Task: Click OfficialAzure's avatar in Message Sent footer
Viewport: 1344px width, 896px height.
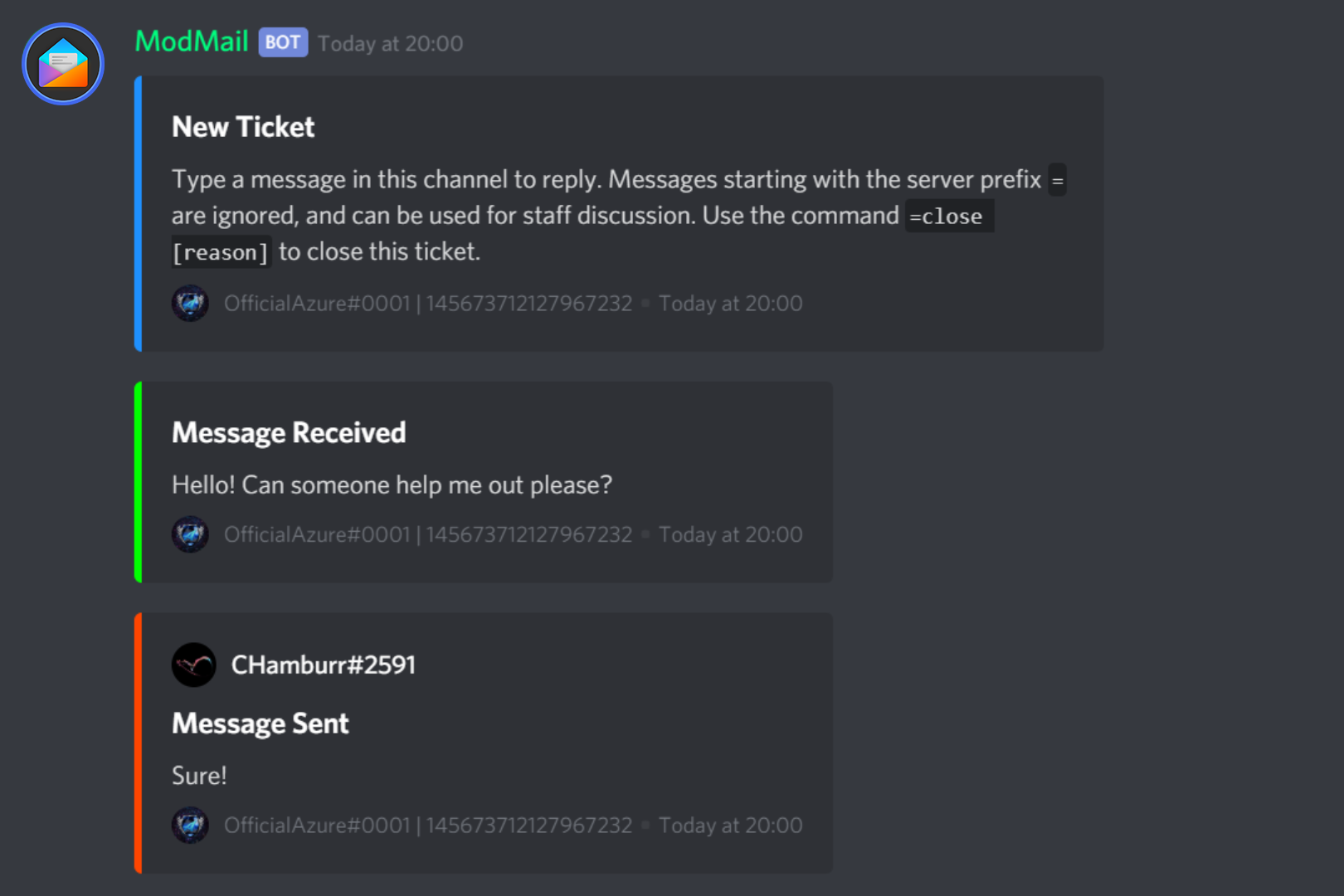Action: pos(190,825)
